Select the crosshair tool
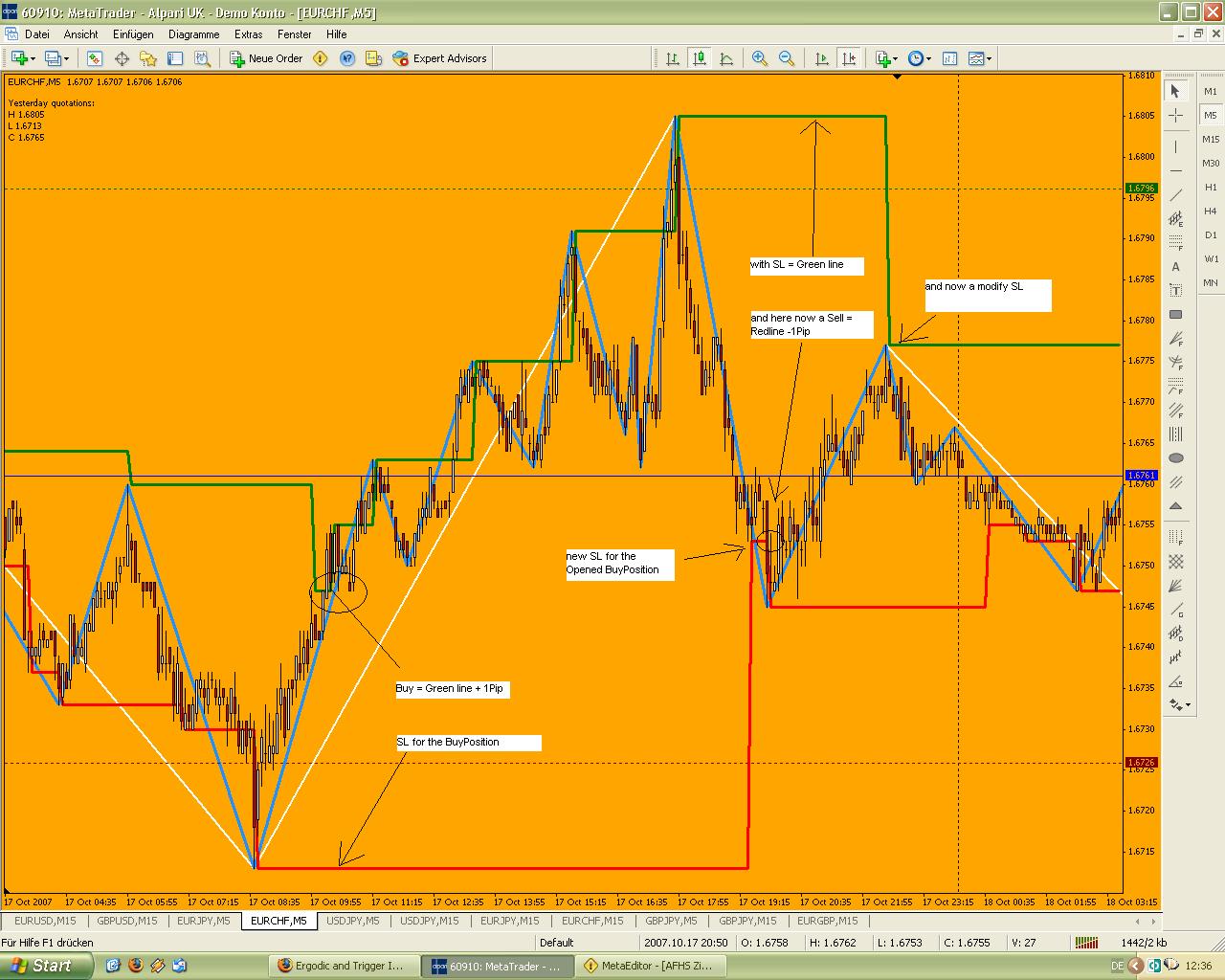This screenshot has height=980, width=1225. 1176,115
